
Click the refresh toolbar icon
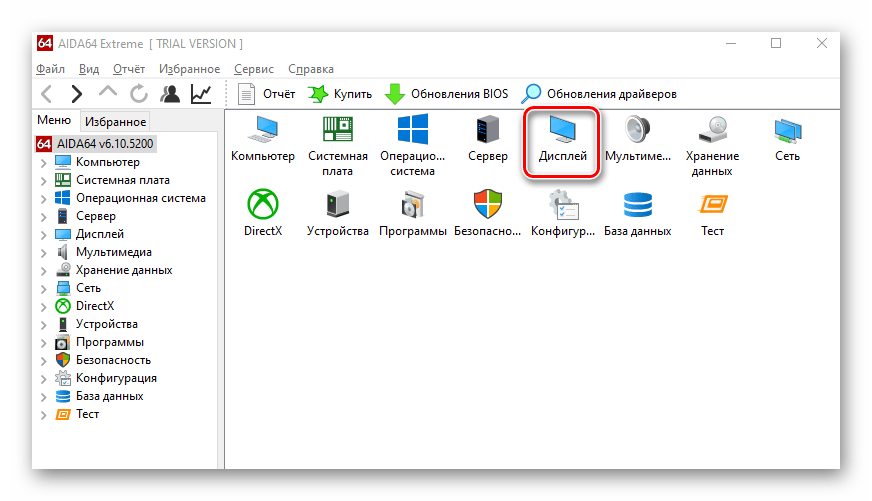[139, 94]
